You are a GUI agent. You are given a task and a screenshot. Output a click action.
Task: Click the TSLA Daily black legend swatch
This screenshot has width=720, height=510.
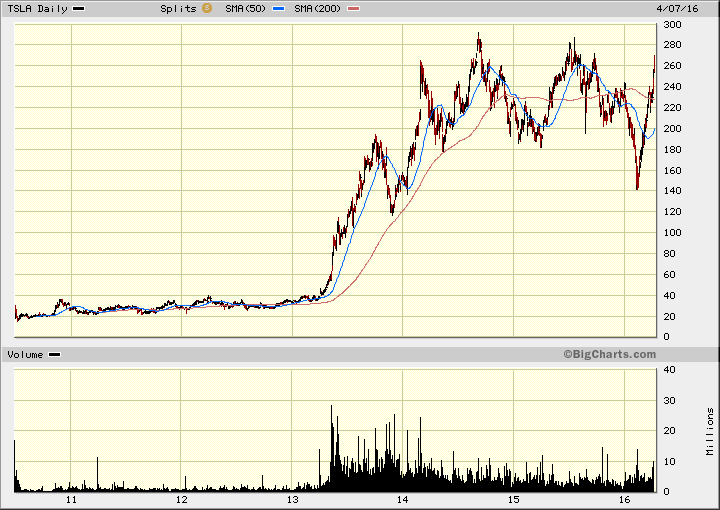click(79, 8)
